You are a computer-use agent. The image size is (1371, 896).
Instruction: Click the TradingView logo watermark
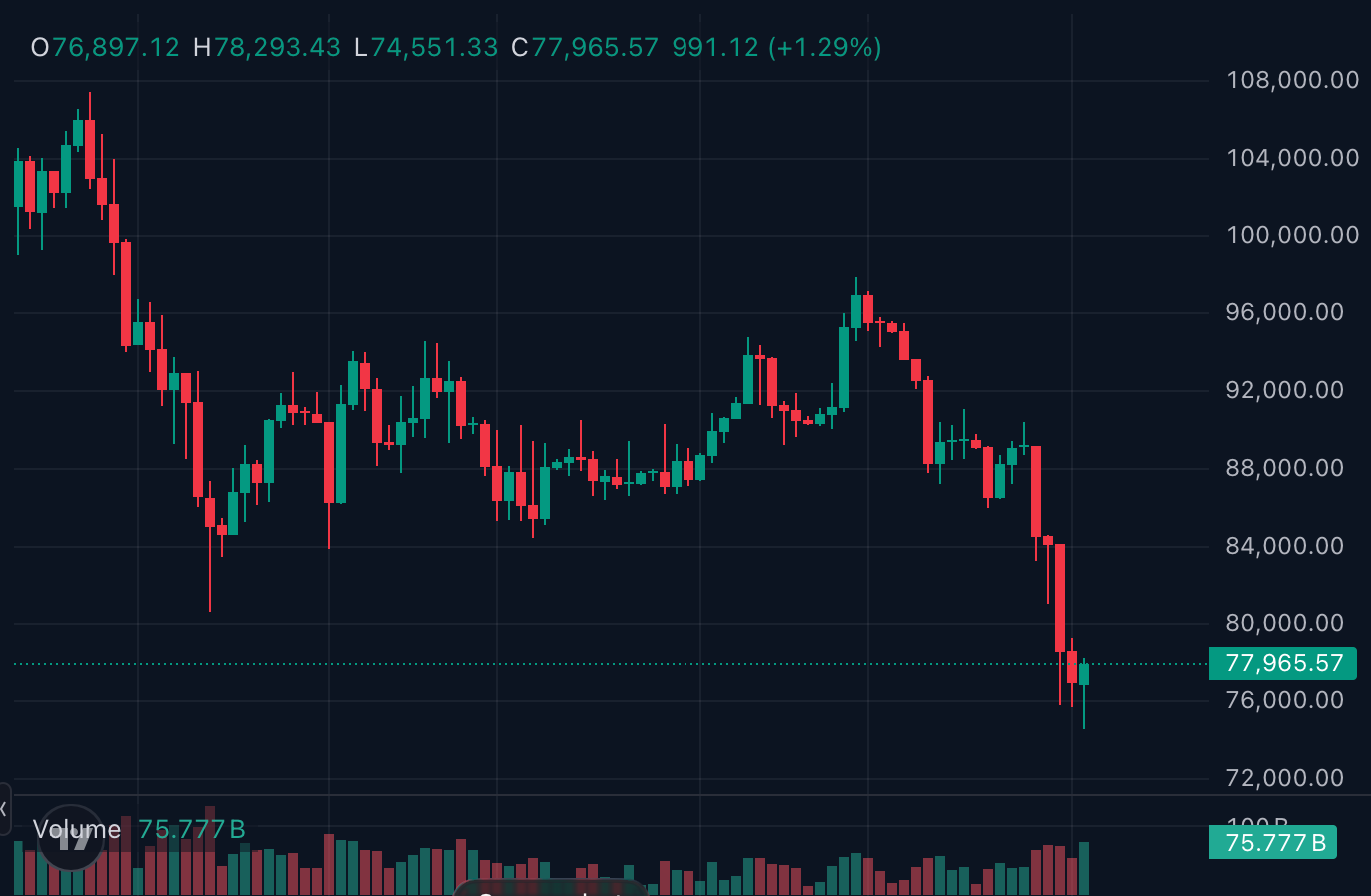[x=70, y=837]
